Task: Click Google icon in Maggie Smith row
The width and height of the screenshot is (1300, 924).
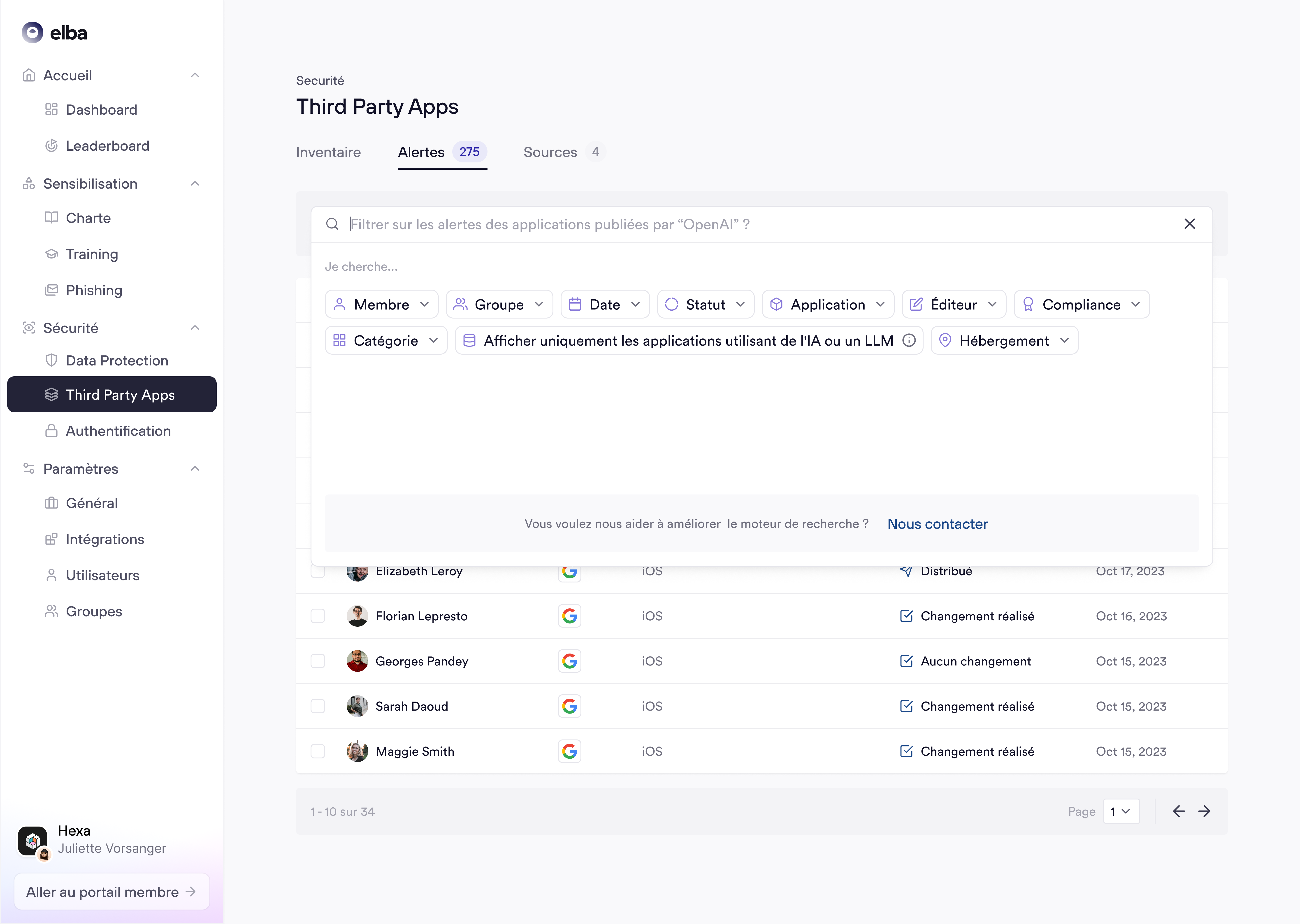Action: click(x=569, y=751)
